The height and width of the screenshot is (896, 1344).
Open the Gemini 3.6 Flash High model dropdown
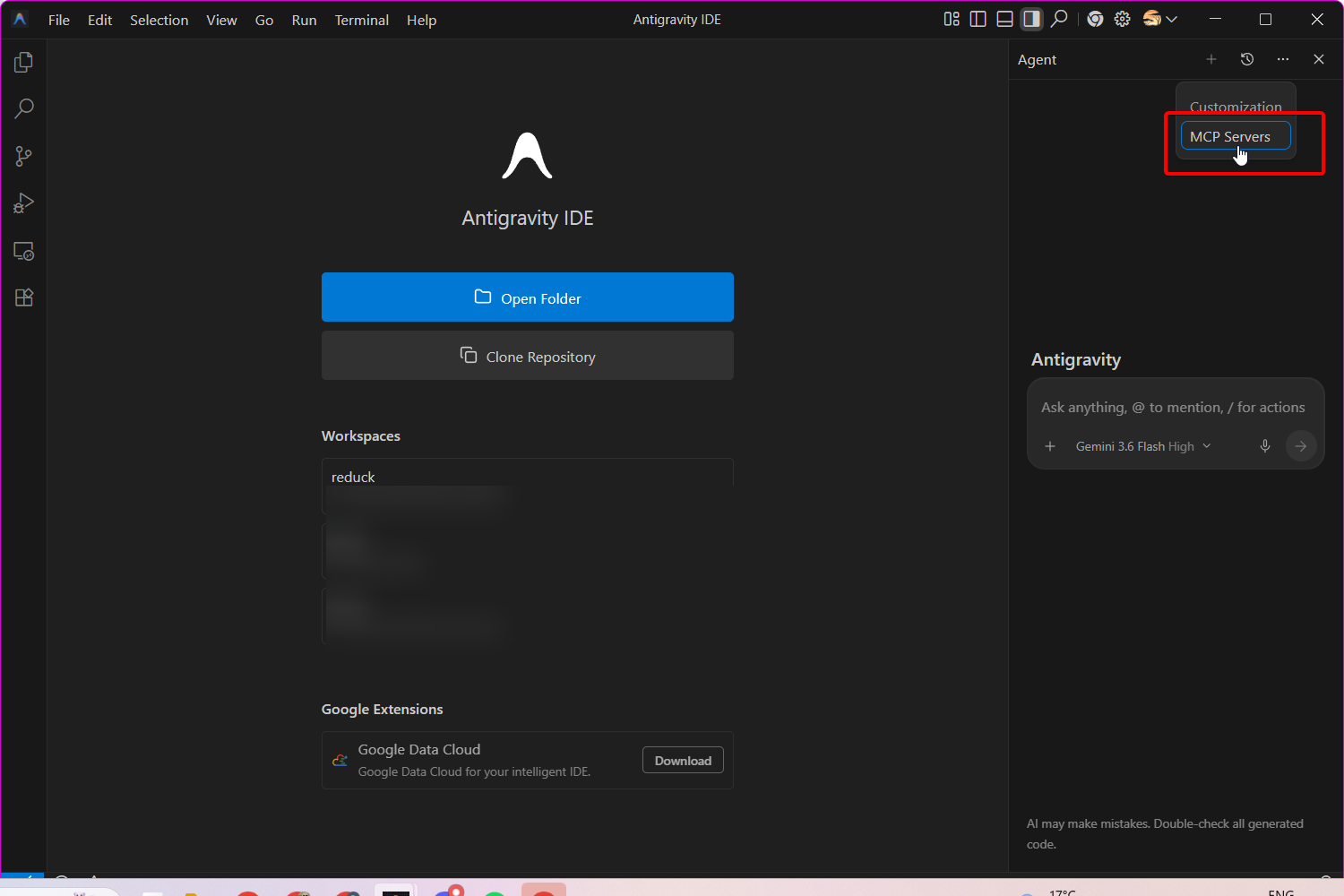pos(1143,446)
